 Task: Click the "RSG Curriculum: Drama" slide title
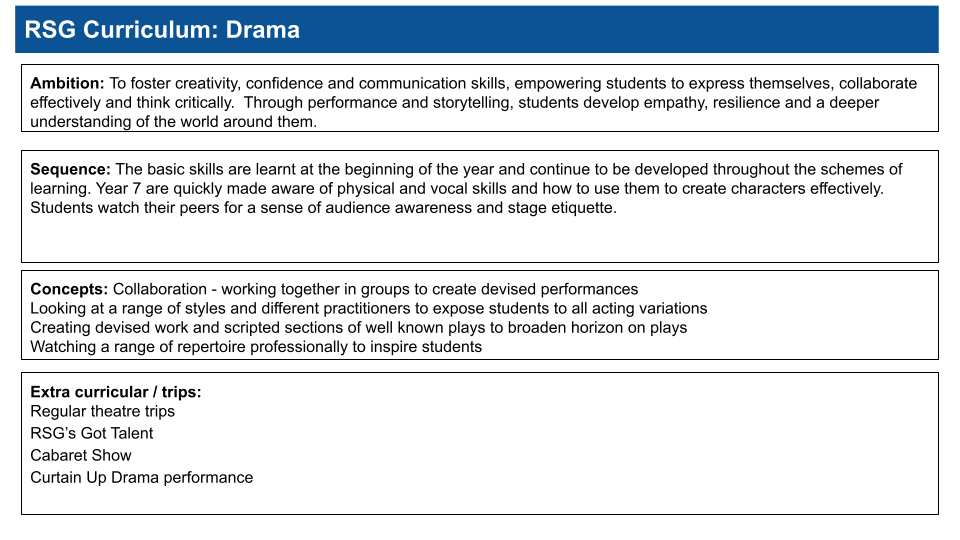point(162,30)
